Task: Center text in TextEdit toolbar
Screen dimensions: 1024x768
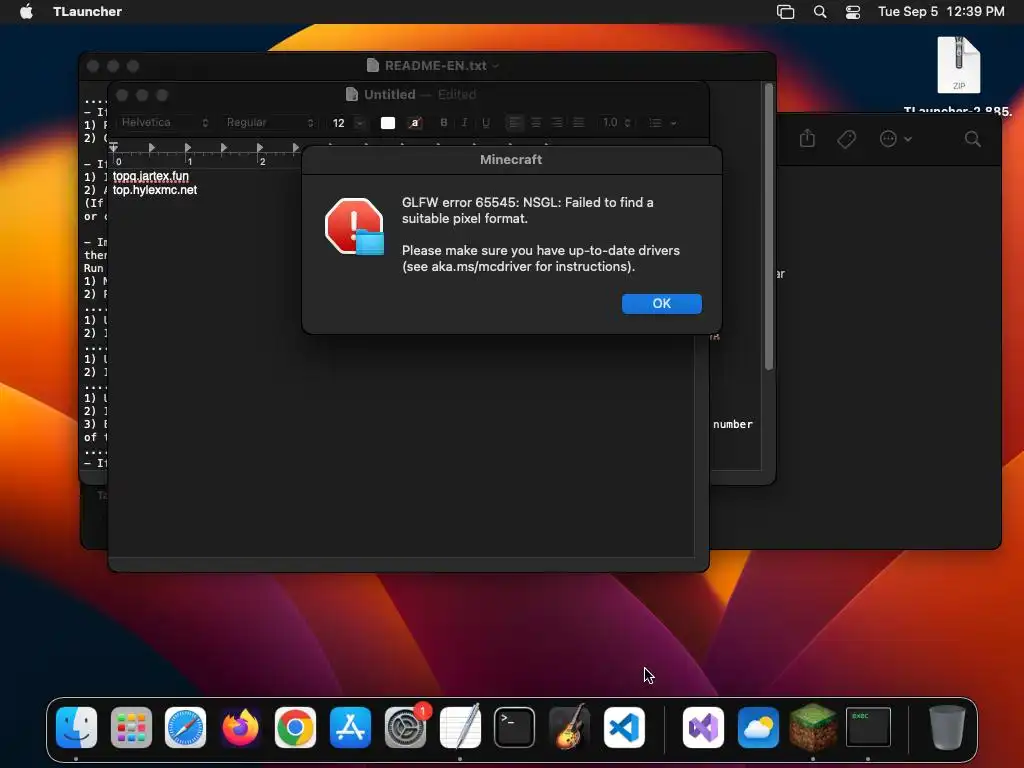Action: tap(536, 123)
